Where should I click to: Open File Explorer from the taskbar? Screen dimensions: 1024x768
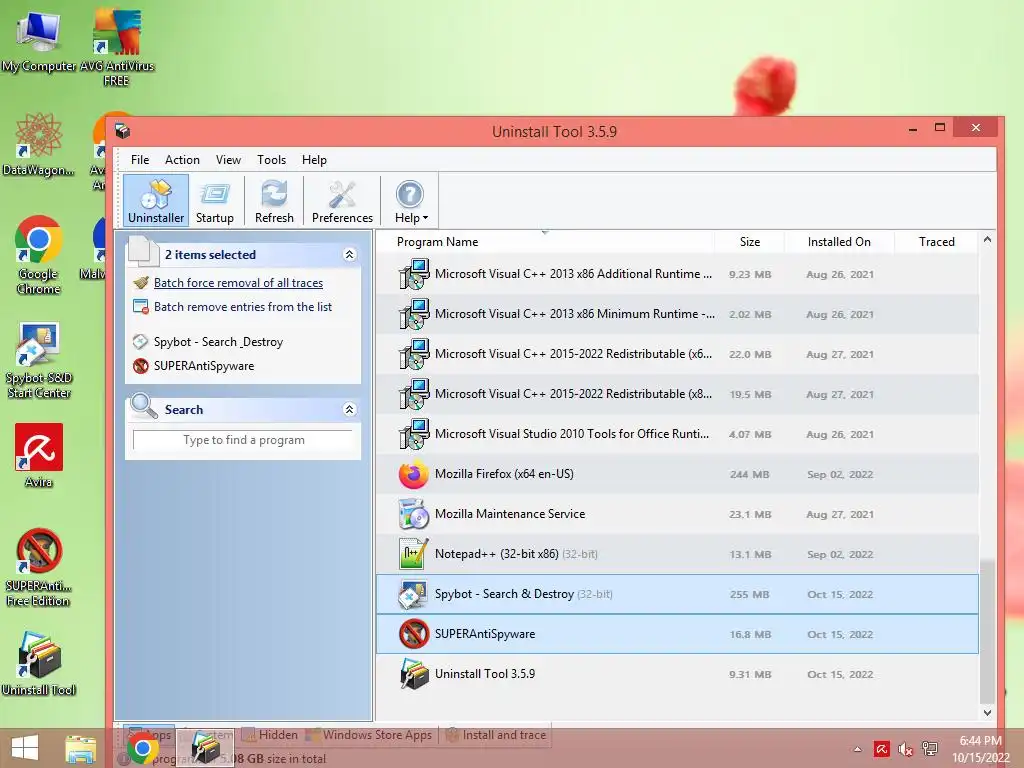[x=80, y=748]
